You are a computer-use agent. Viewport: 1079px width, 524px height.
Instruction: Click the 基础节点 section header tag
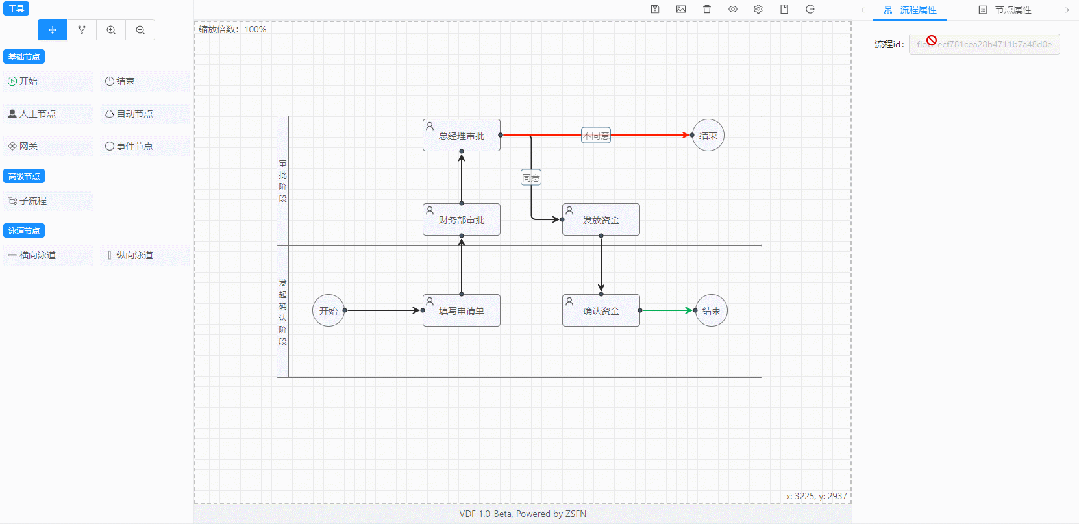click(x=25, y=57)
